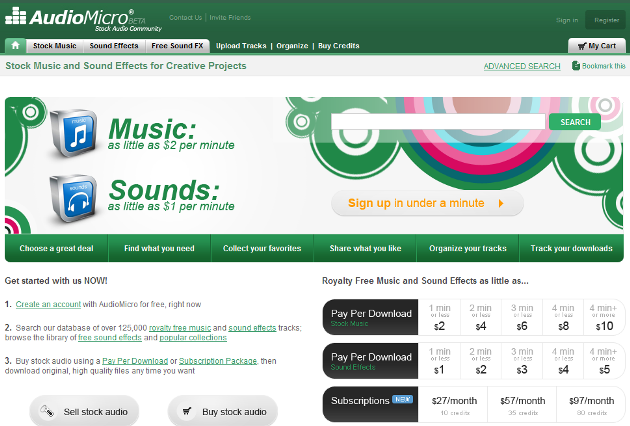The width and height of the screenshot is (630, 426).
Task: Select Stock Music 2 min $4 price
Action: 481,317
